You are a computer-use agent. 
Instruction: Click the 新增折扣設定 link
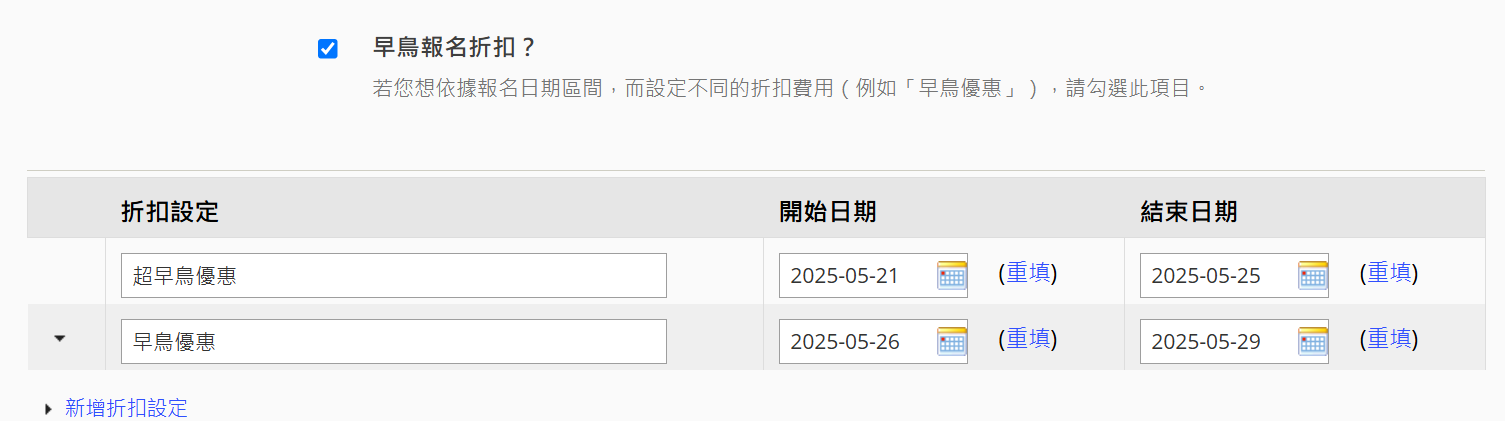126,408
